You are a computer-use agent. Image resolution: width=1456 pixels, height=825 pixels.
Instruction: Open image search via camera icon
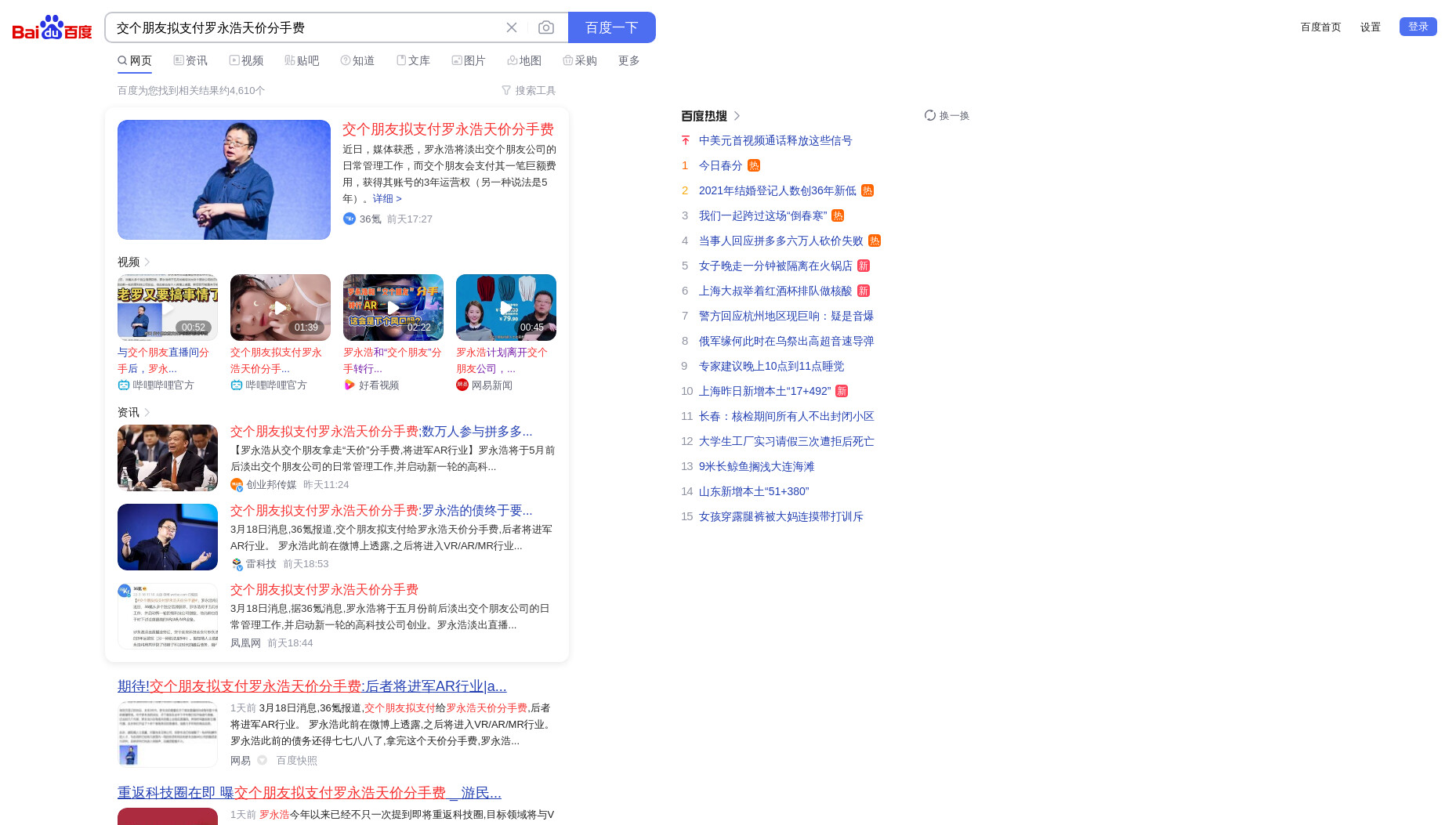(546, 27)
